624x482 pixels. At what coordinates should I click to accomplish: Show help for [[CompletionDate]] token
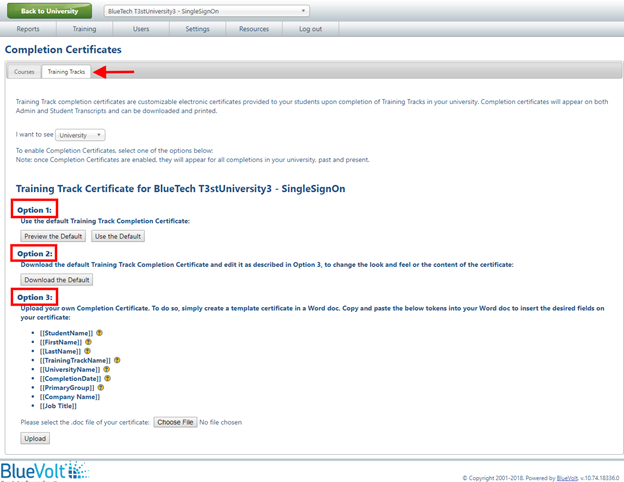point(107,379)
